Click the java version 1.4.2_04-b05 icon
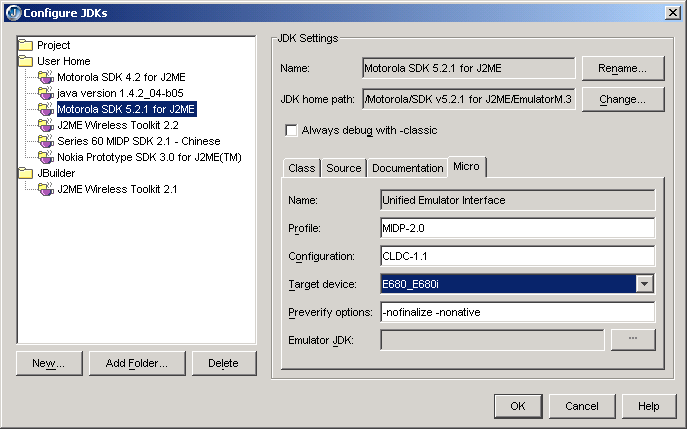Image resolution: width=687 pixels, height=429 pixels. click(x=46, y=93)
